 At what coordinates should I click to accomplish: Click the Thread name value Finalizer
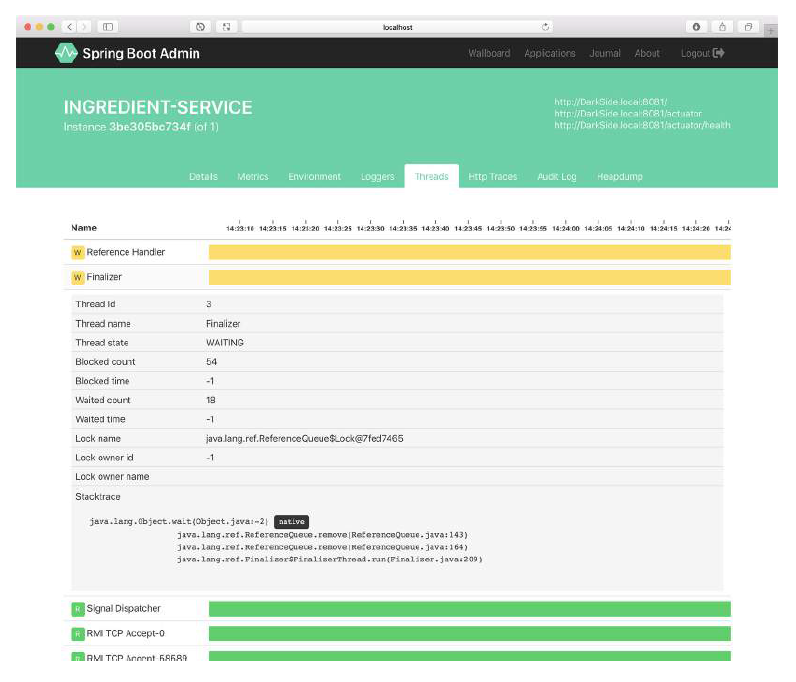point(223,323)
